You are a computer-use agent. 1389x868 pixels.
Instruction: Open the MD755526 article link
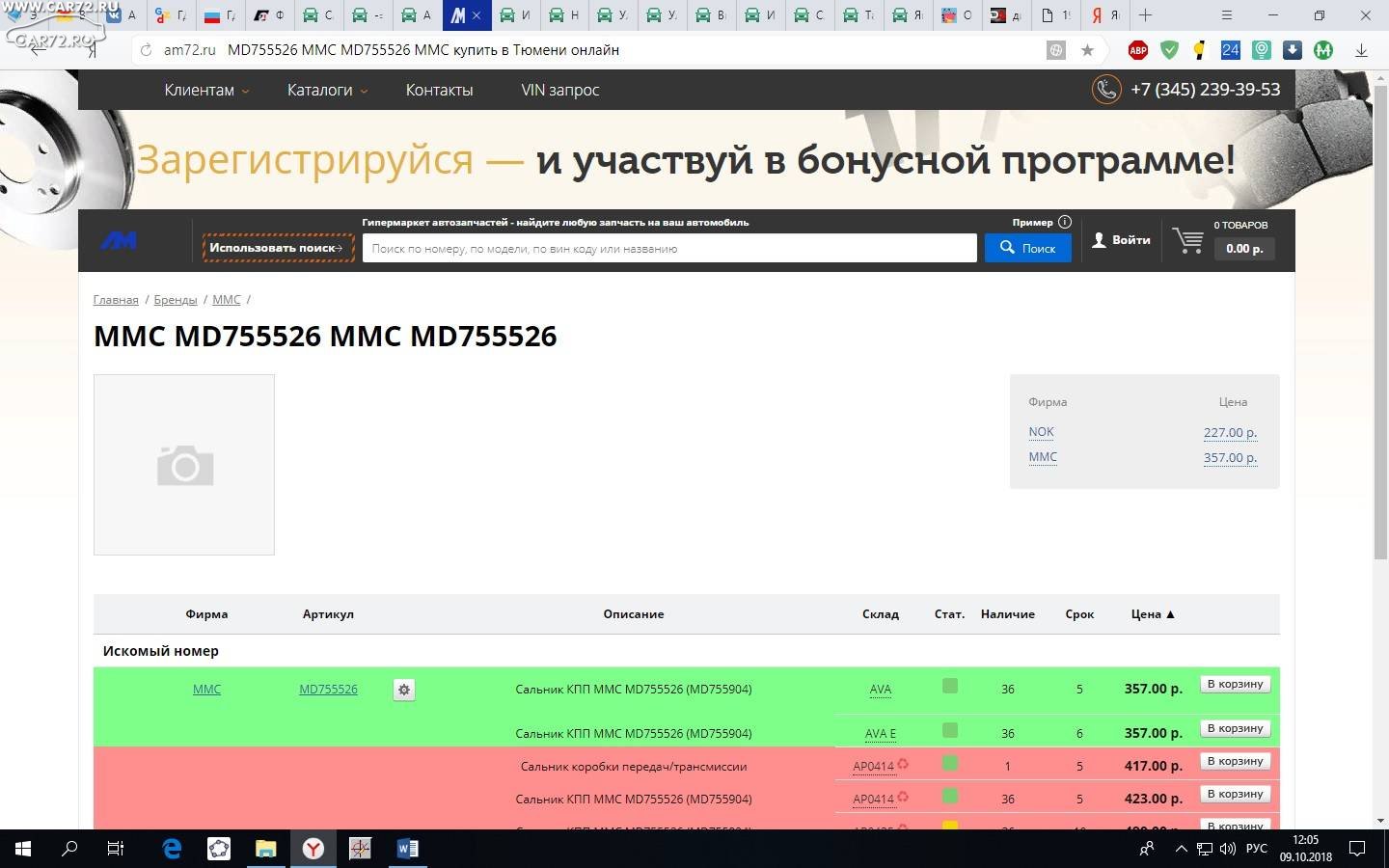point(328,690)
